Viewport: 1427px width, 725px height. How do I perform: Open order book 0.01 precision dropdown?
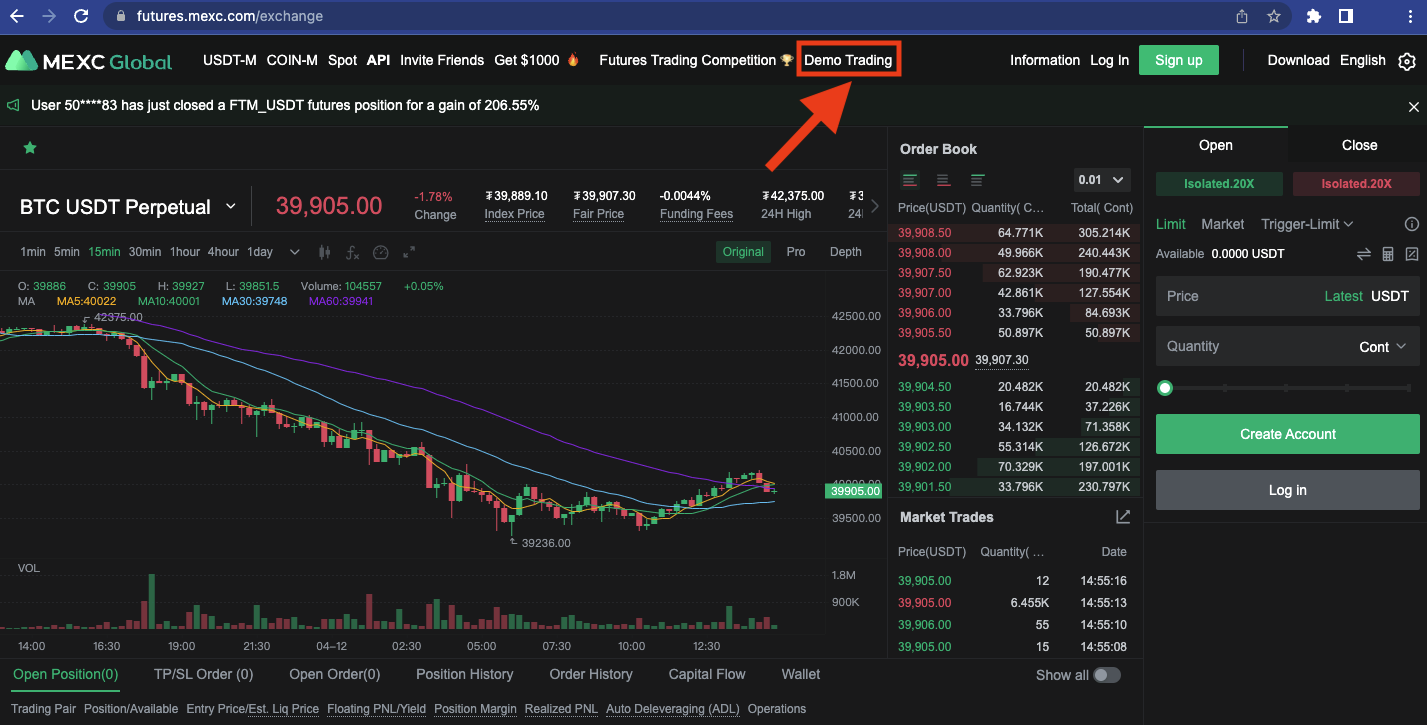[1102, 180]
